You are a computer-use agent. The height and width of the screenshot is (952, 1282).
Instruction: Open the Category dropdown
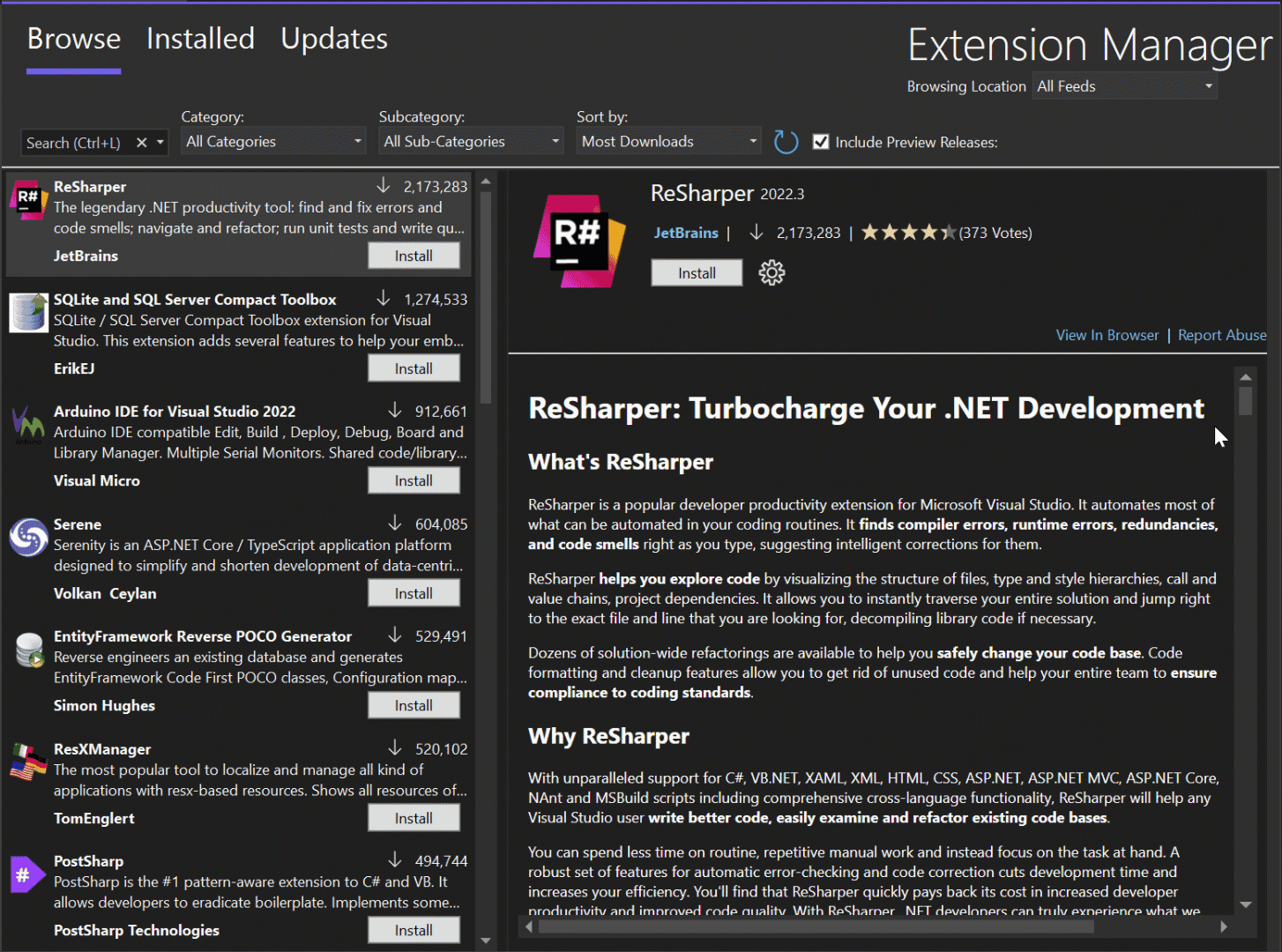[274, 141]
